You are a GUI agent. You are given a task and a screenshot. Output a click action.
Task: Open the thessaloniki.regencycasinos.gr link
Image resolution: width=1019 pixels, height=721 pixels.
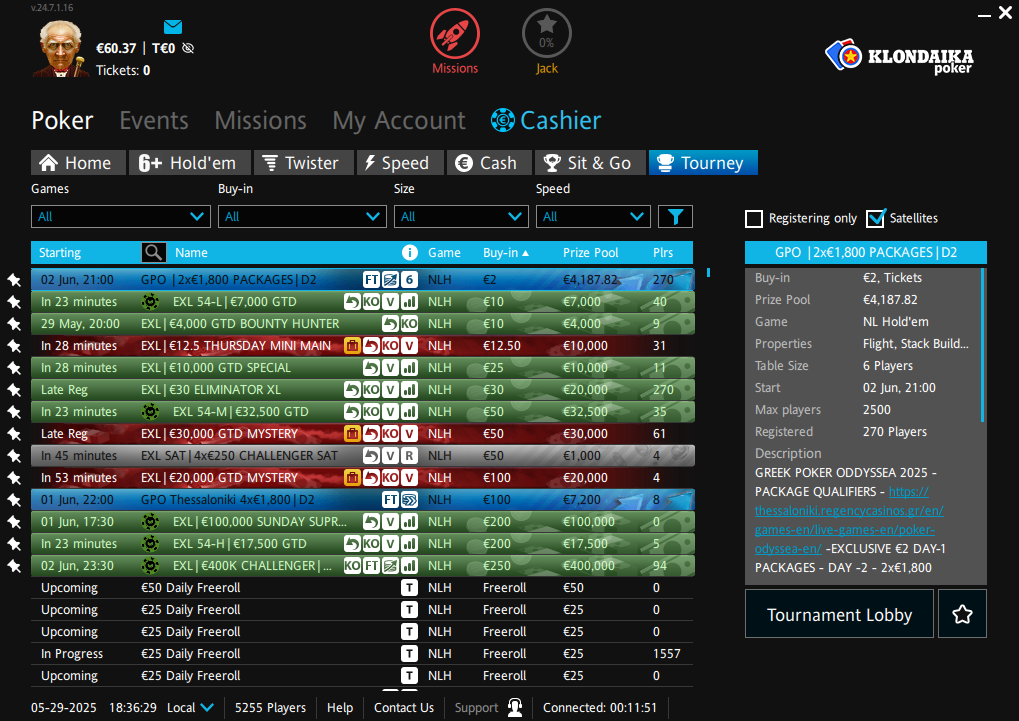849,520
